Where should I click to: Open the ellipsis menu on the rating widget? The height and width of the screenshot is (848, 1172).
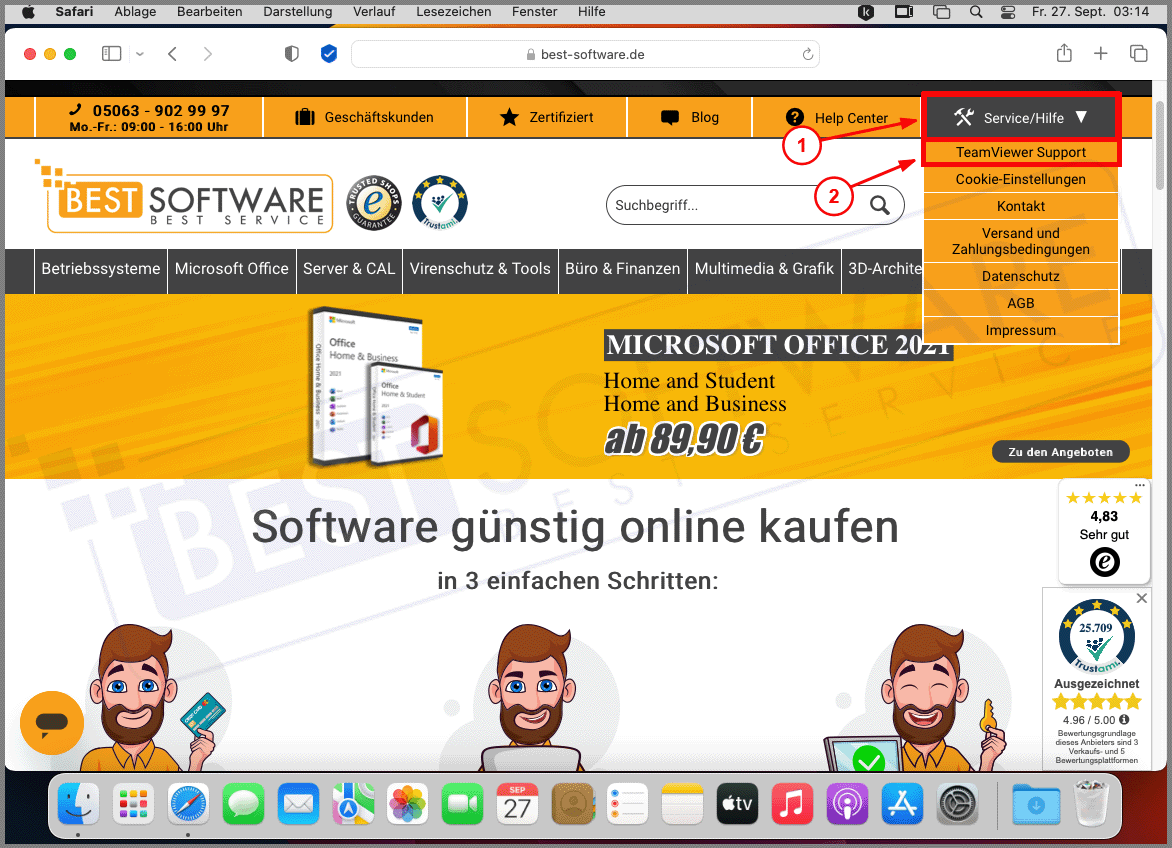click(x=1139, y=484)
